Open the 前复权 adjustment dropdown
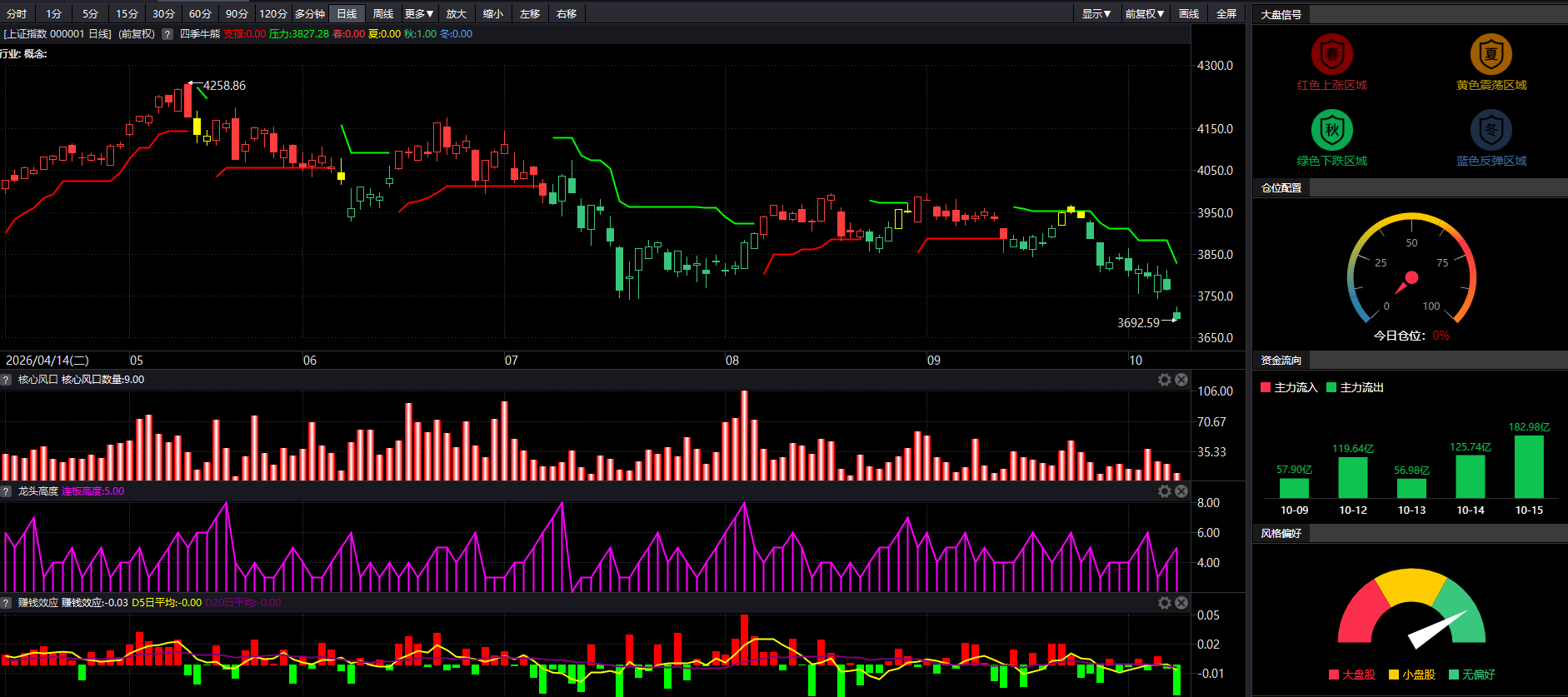Screen dimensions: 1568x697 coord(1145,13)
